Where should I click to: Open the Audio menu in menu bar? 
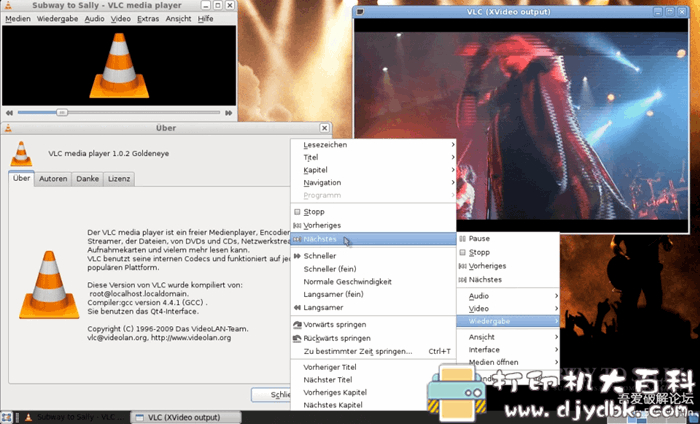(94, 19)
